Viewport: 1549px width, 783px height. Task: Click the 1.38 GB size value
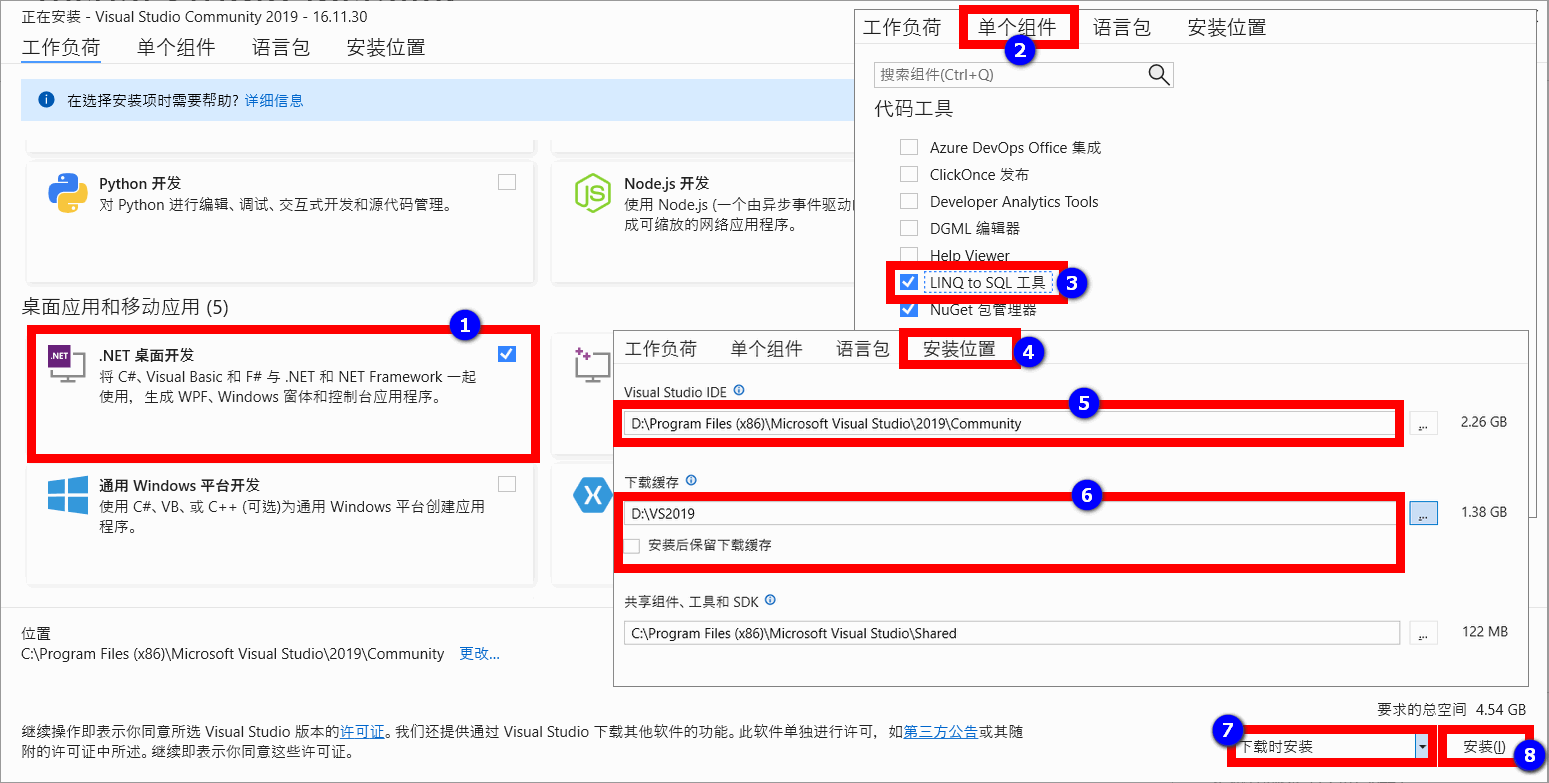click(1483, 512)
